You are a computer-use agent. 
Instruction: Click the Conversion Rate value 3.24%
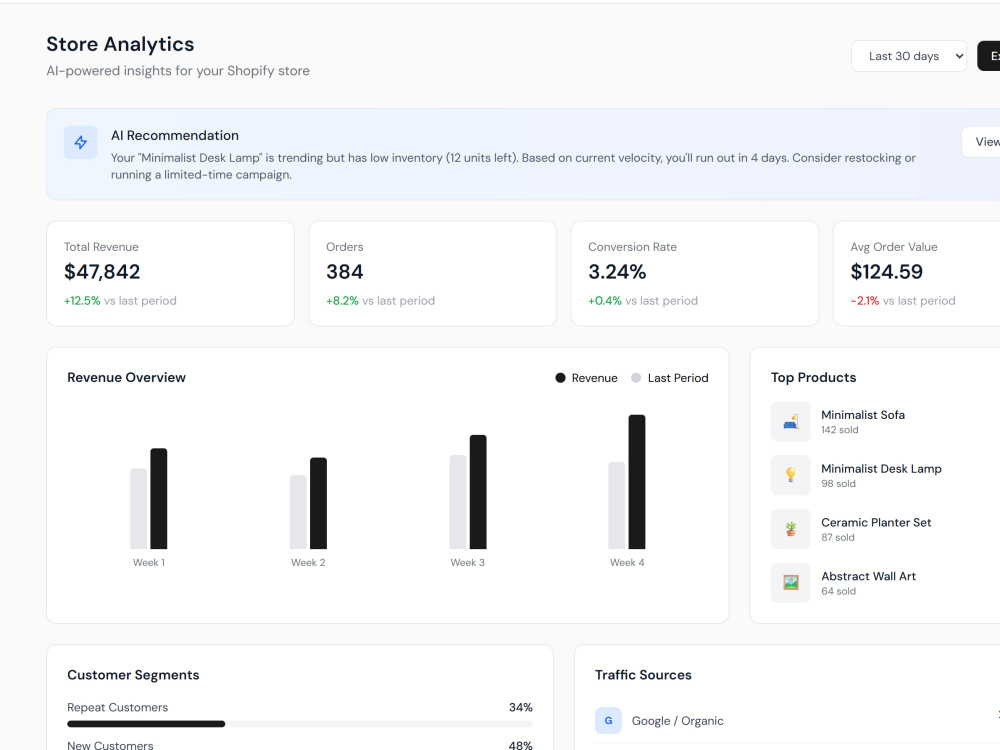point(617,272)
